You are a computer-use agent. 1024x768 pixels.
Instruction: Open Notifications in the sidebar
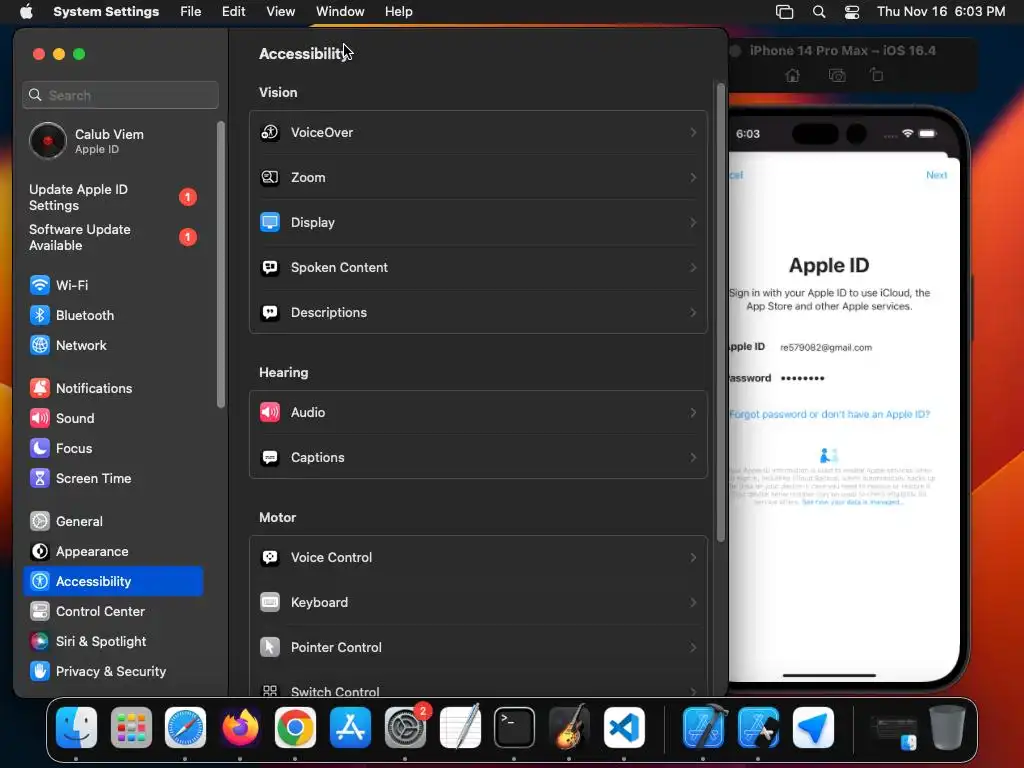pos(113,389)
